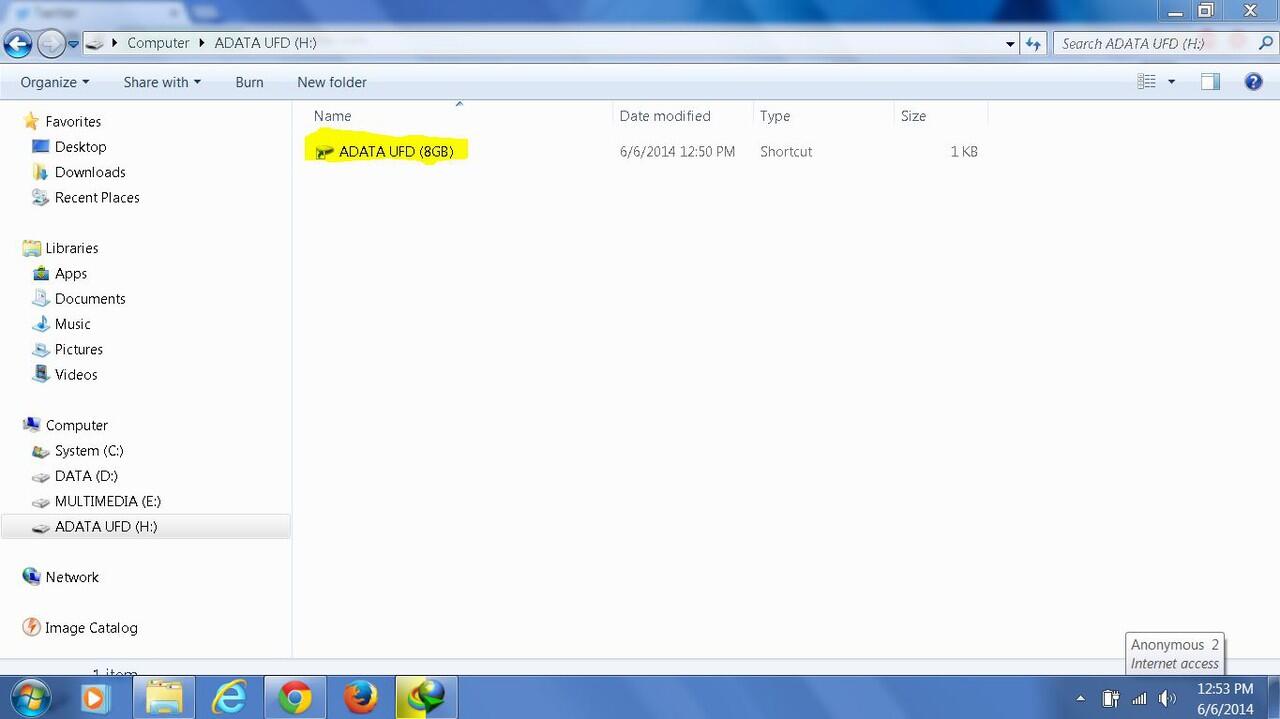Select Libraries in navigation pane
This screenshot has width=1280, height=719.
[72, 248]
